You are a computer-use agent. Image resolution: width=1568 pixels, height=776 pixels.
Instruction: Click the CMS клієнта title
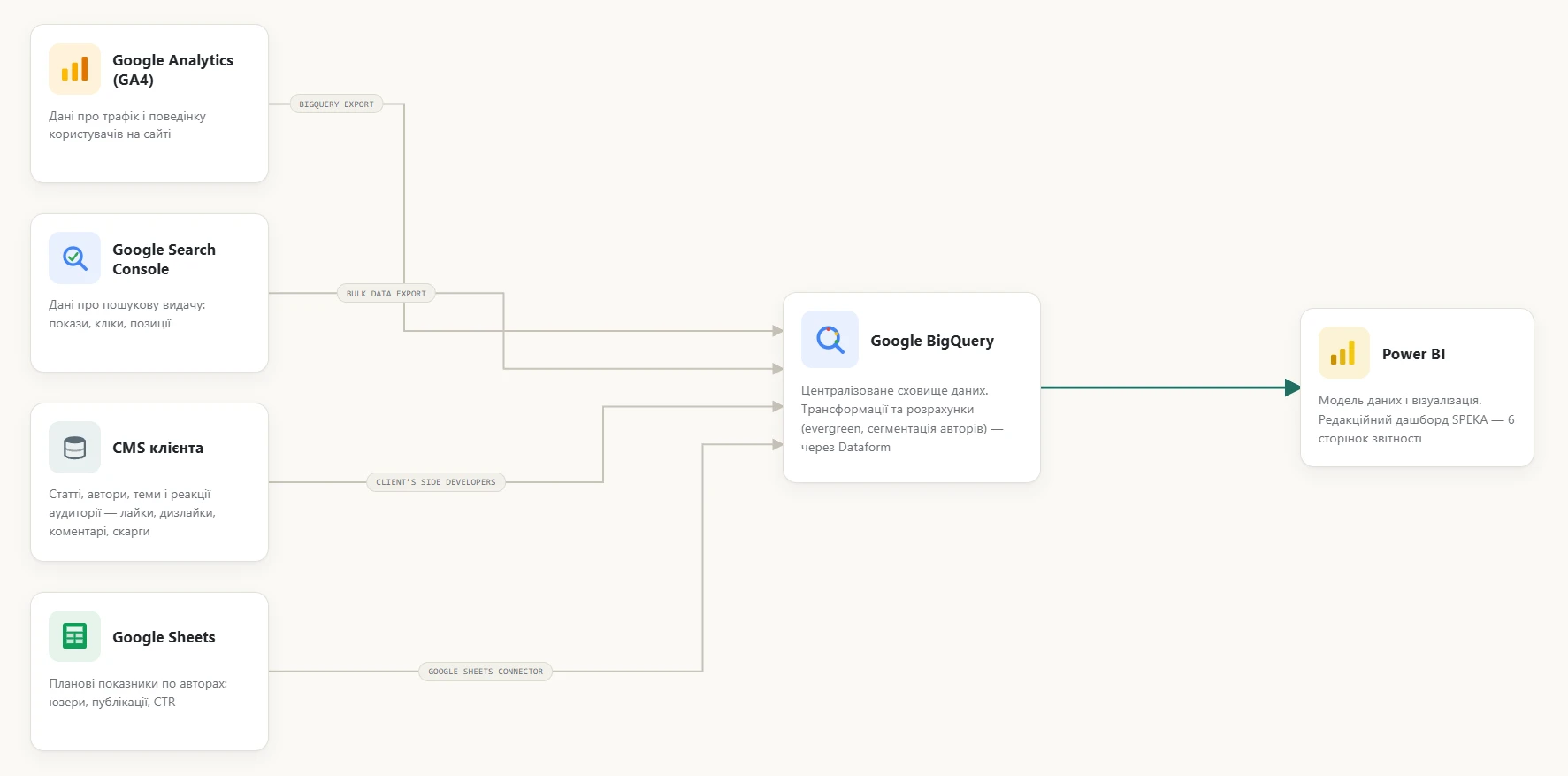[157, 448]
